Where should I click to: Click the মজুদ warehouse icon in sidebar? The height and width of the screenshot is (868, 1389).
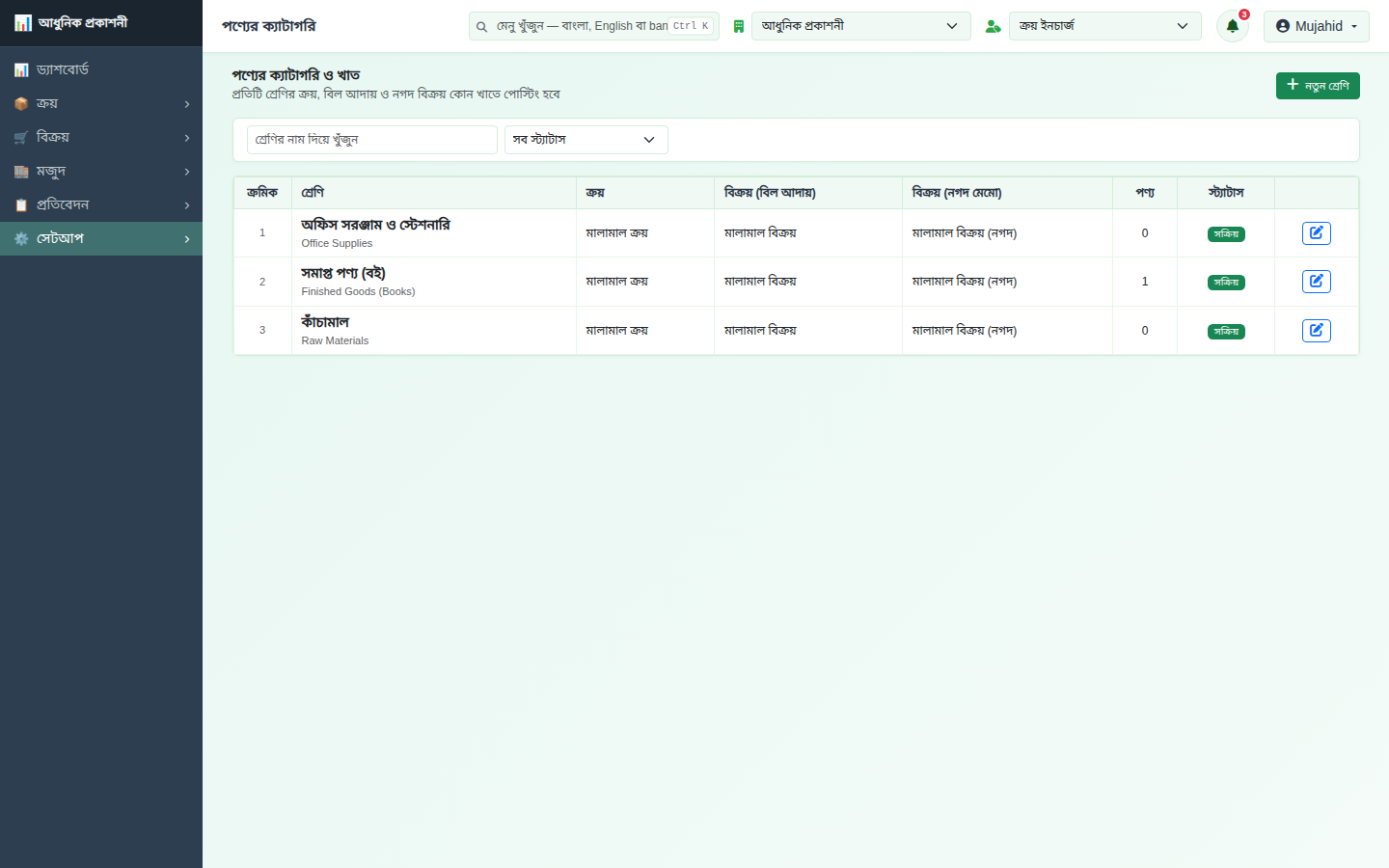[21, 172]
